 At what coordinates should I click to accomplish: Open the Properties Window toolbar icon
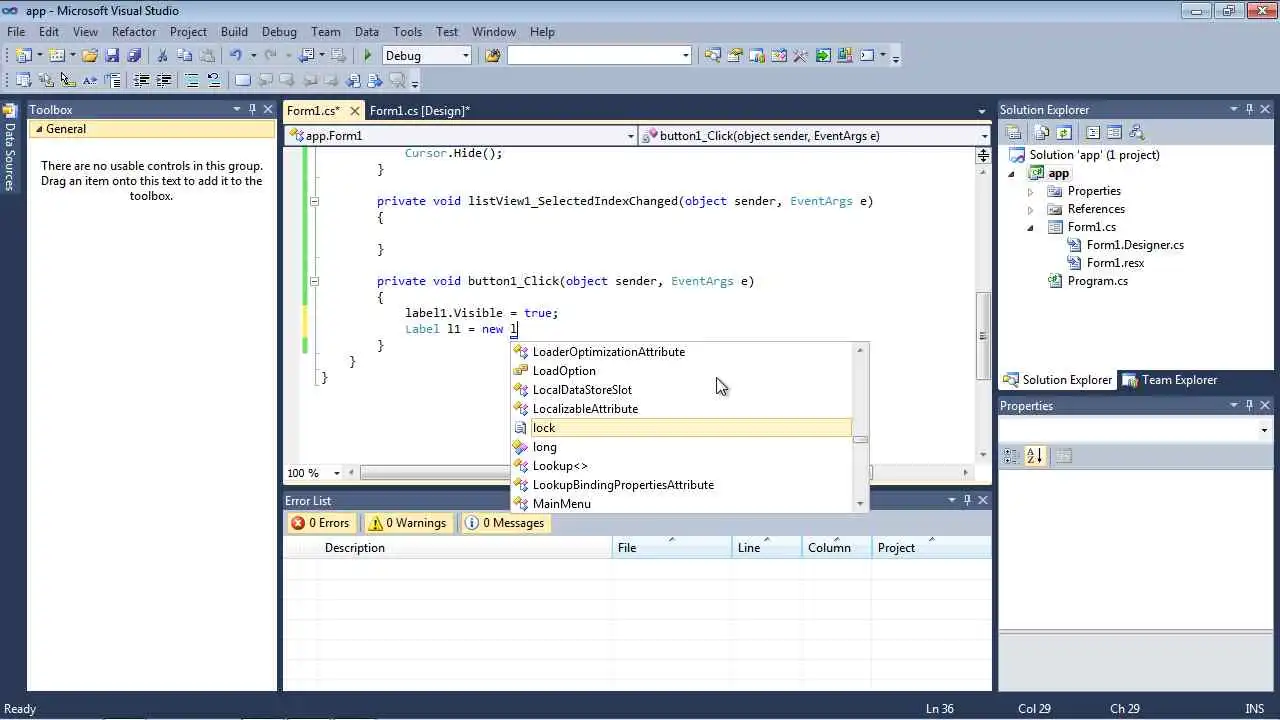(734, 56)
